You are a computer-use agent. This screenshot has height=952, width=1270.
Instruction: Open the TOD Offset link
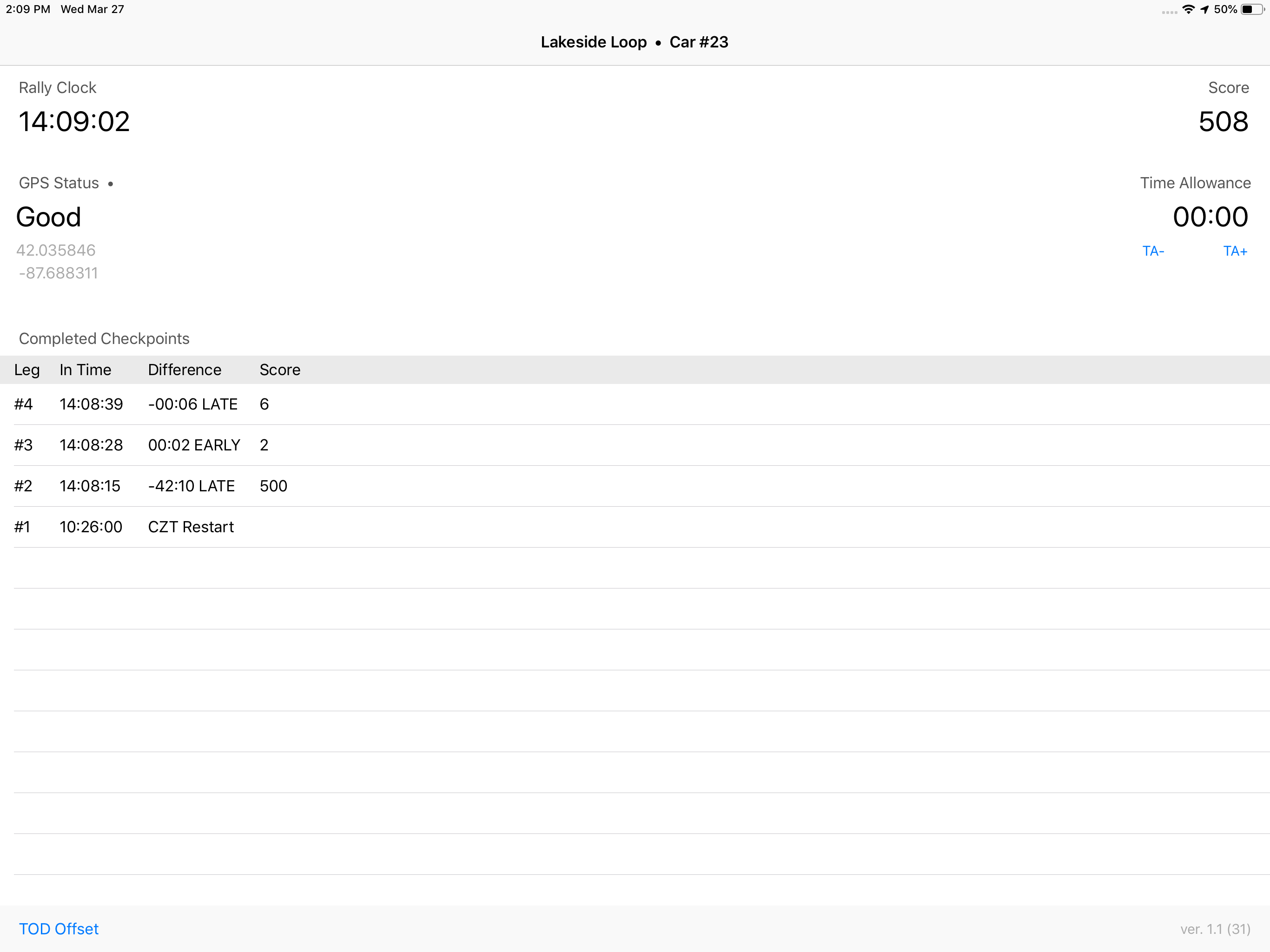pyautogui.click(x=59, y=928)
